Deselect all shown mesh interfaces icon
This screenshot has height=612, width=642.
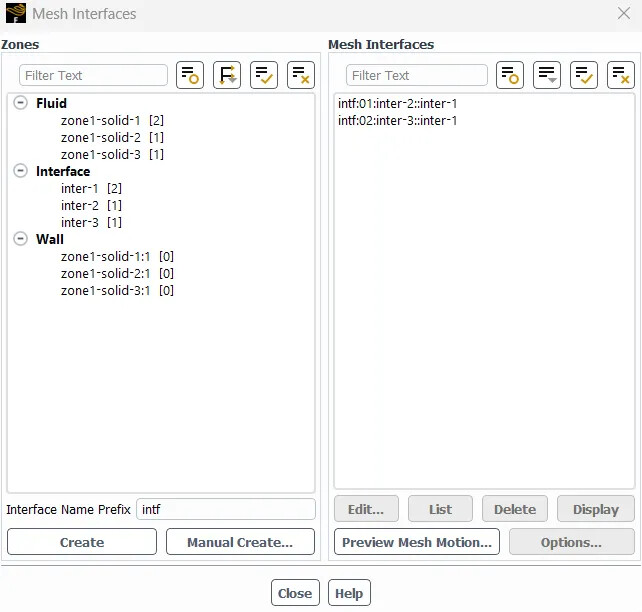[x=621, y=75]
